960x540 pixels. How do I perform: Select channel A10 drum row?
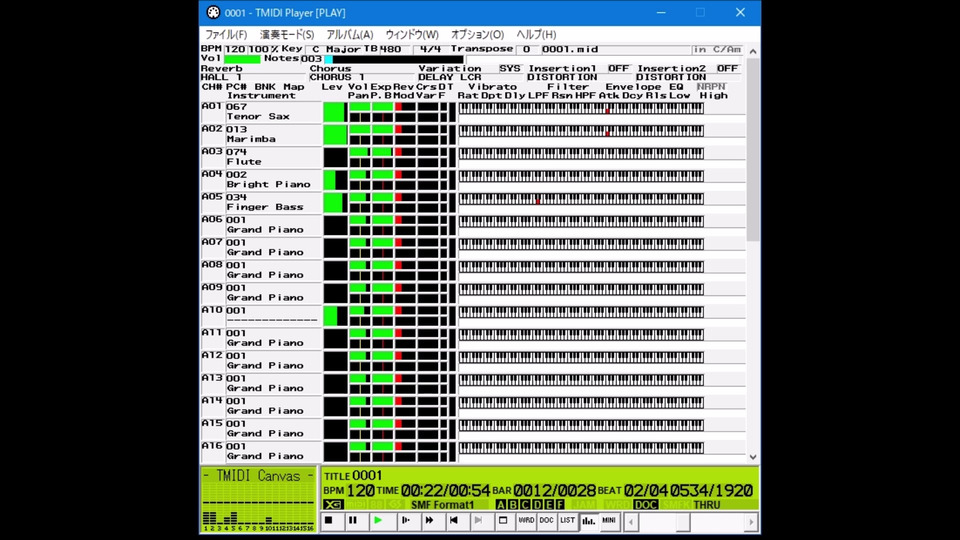pos(261,315)
